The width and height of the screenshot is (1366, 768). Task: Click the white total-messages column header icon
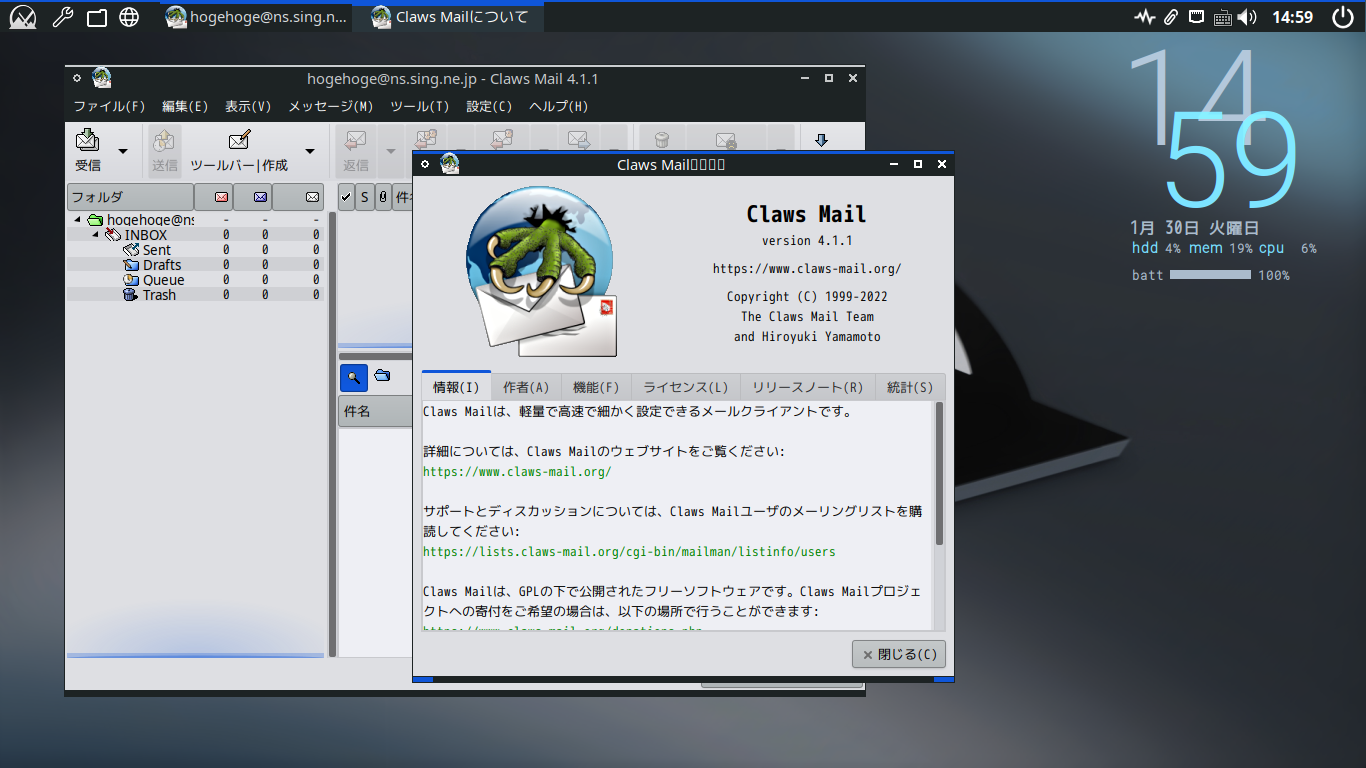point(312,197)
